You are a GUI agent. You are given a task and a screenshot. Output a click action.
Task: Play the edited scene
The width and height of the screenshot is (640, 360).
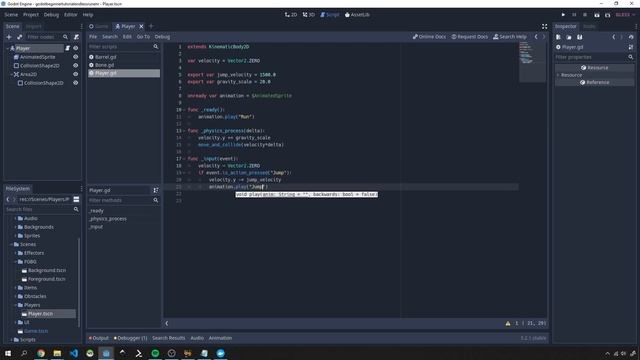[x=597, y=15]
